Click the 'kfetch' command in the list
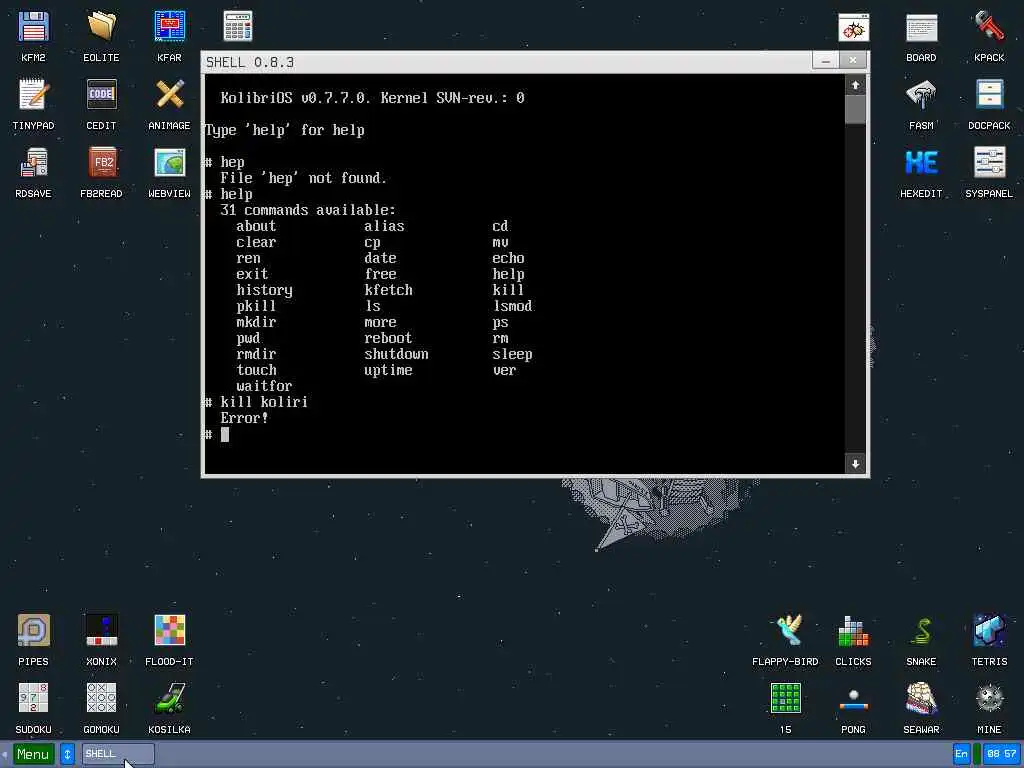1024x768 pixels. [389, 290]
